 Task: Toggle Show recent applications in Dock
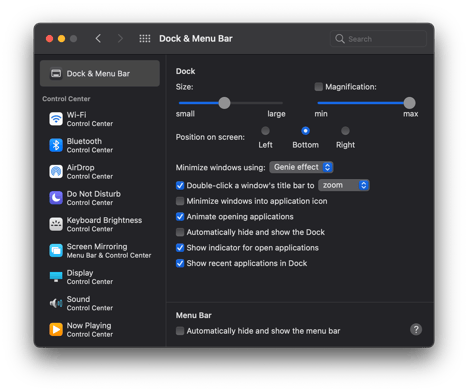180,264
